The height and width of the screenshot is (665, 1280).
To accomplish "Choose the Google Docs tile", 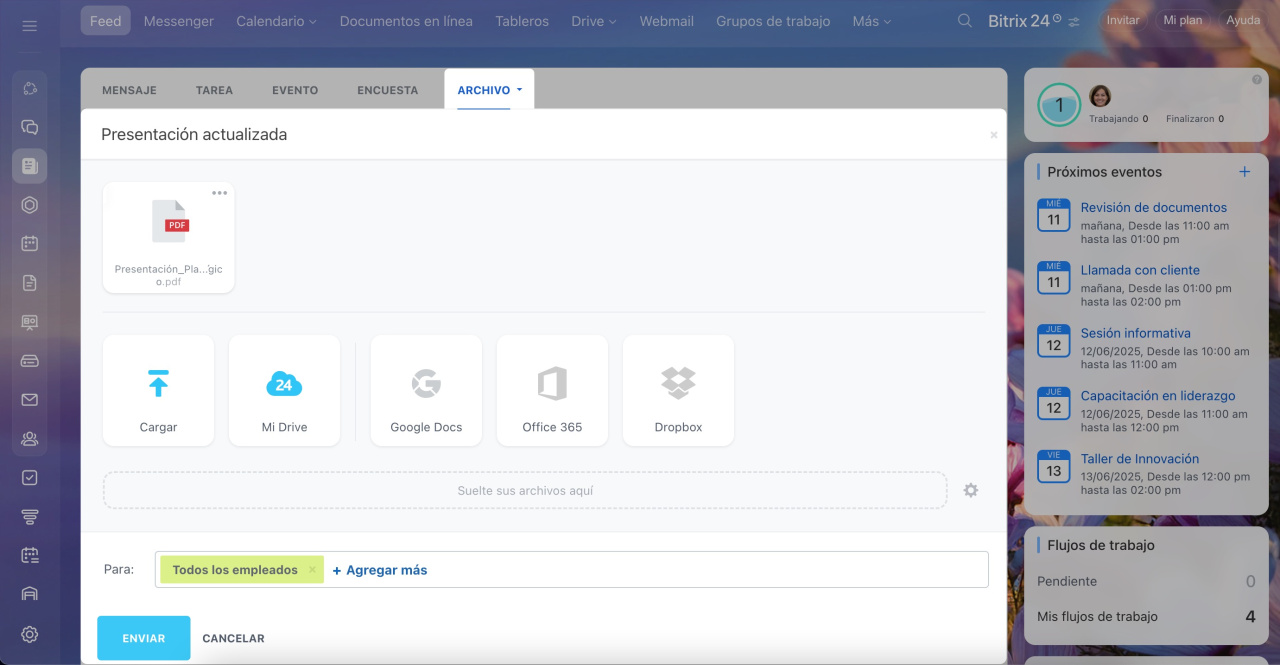I will (x=426, y=390).
